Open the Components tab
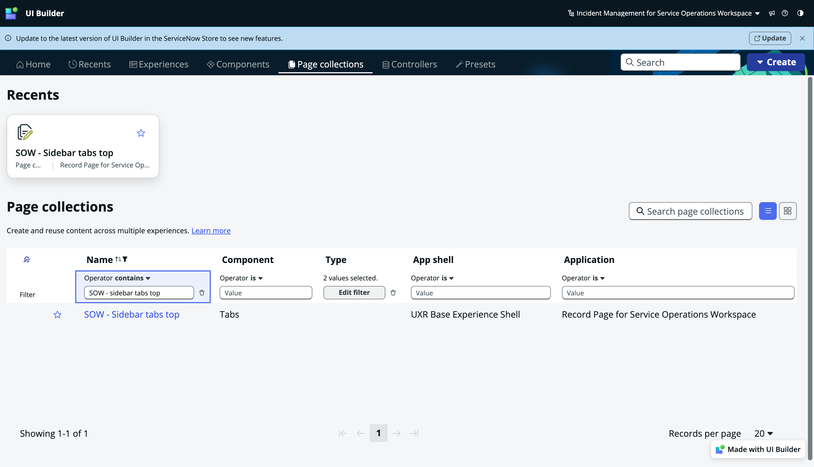The height and width of the screenshot is (467, 814). point(238,64)
